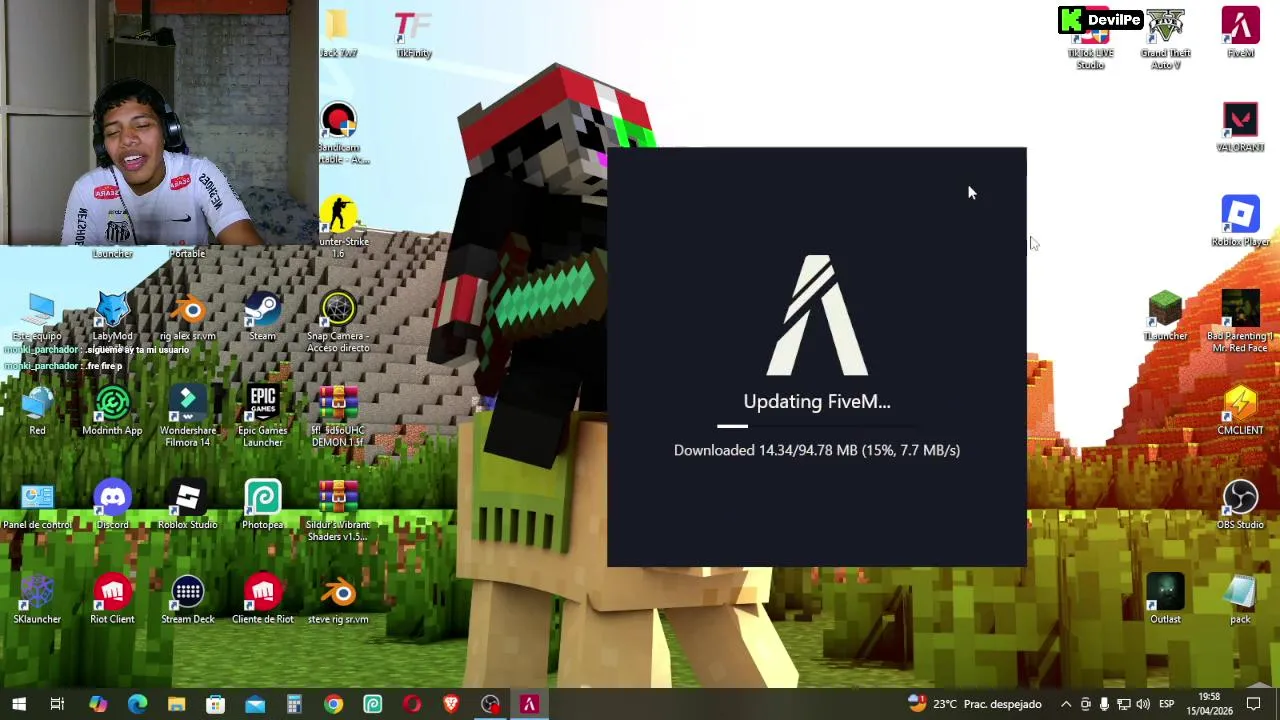
Task: Open the pack file on desktop
Action: point(1240,600)
